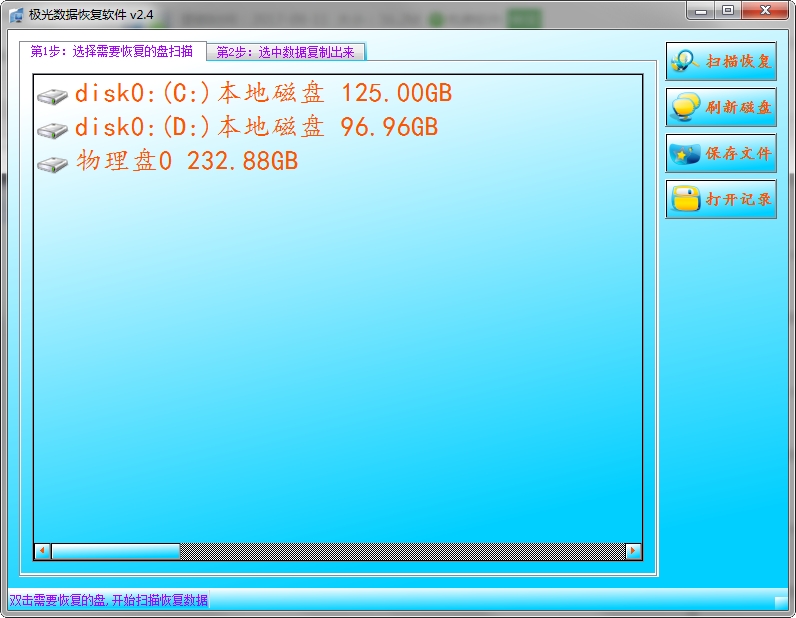Image resolution: width=796 pixels, height=618 pixels.
Task: Switch to 第1步 选择需要恢复的盘扫描 tab
Action: point(112,51)
